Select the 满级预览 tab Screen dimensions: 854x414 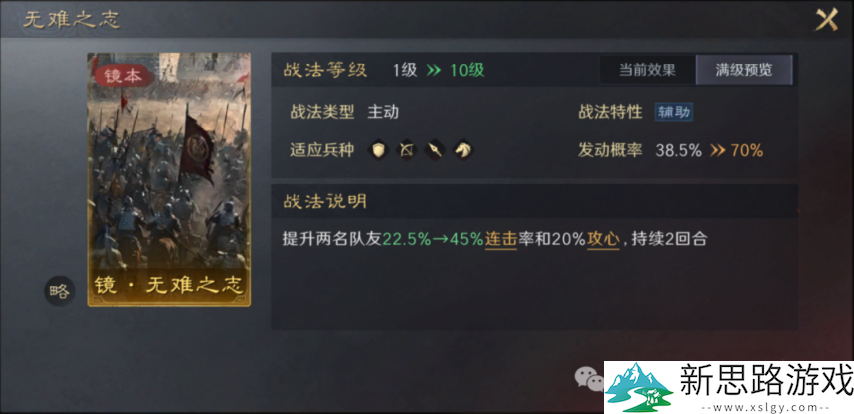point(744,70)
